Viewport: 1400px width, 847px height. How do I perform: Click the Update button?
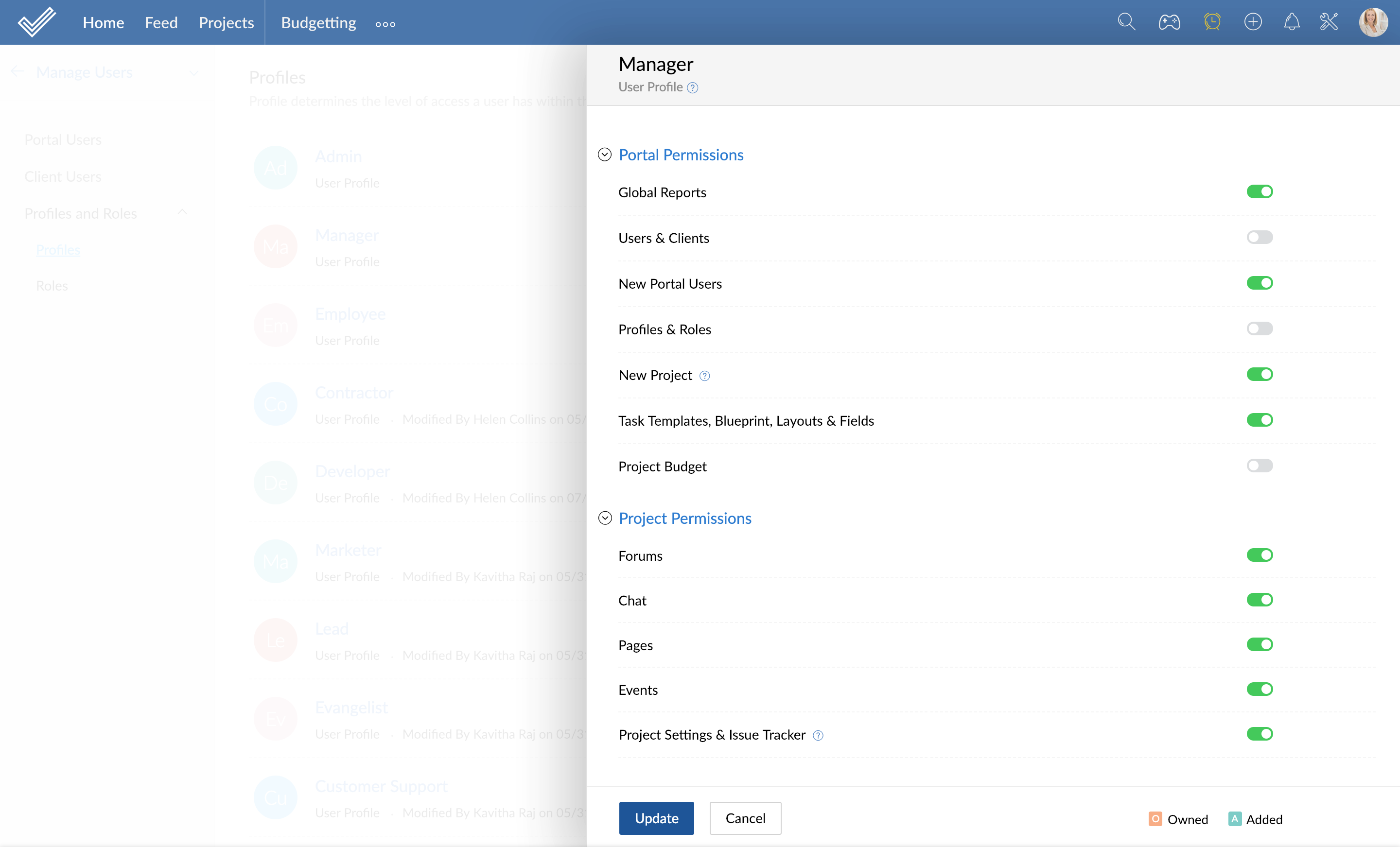click(656, 818)
